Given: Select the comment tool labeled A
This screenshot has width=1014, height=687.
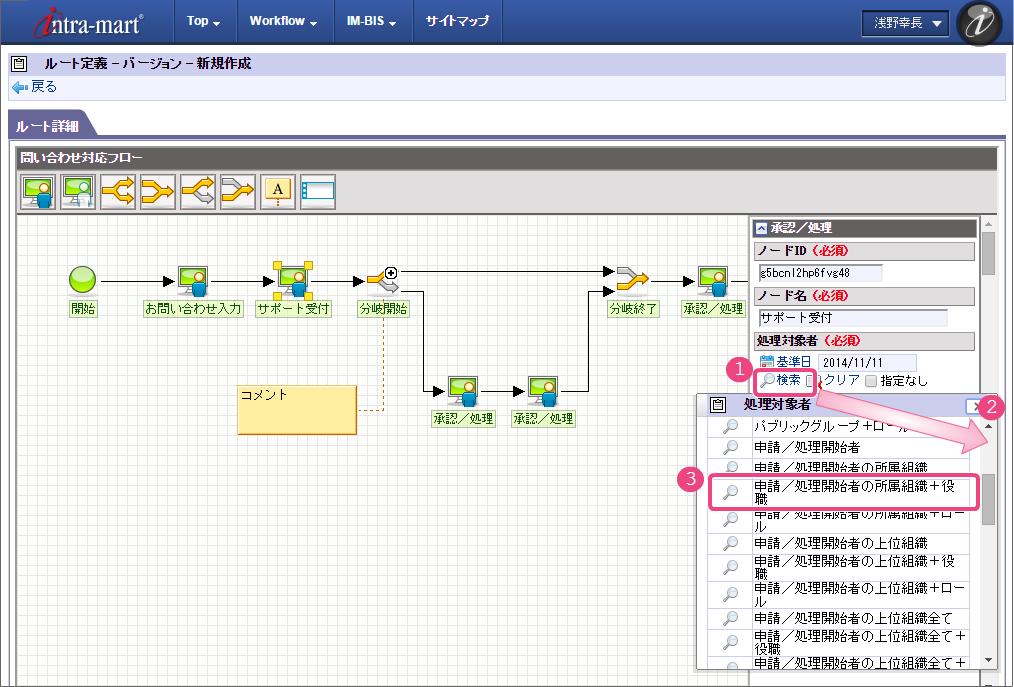Looking at the screenshot, I should [x=278, y=192].
